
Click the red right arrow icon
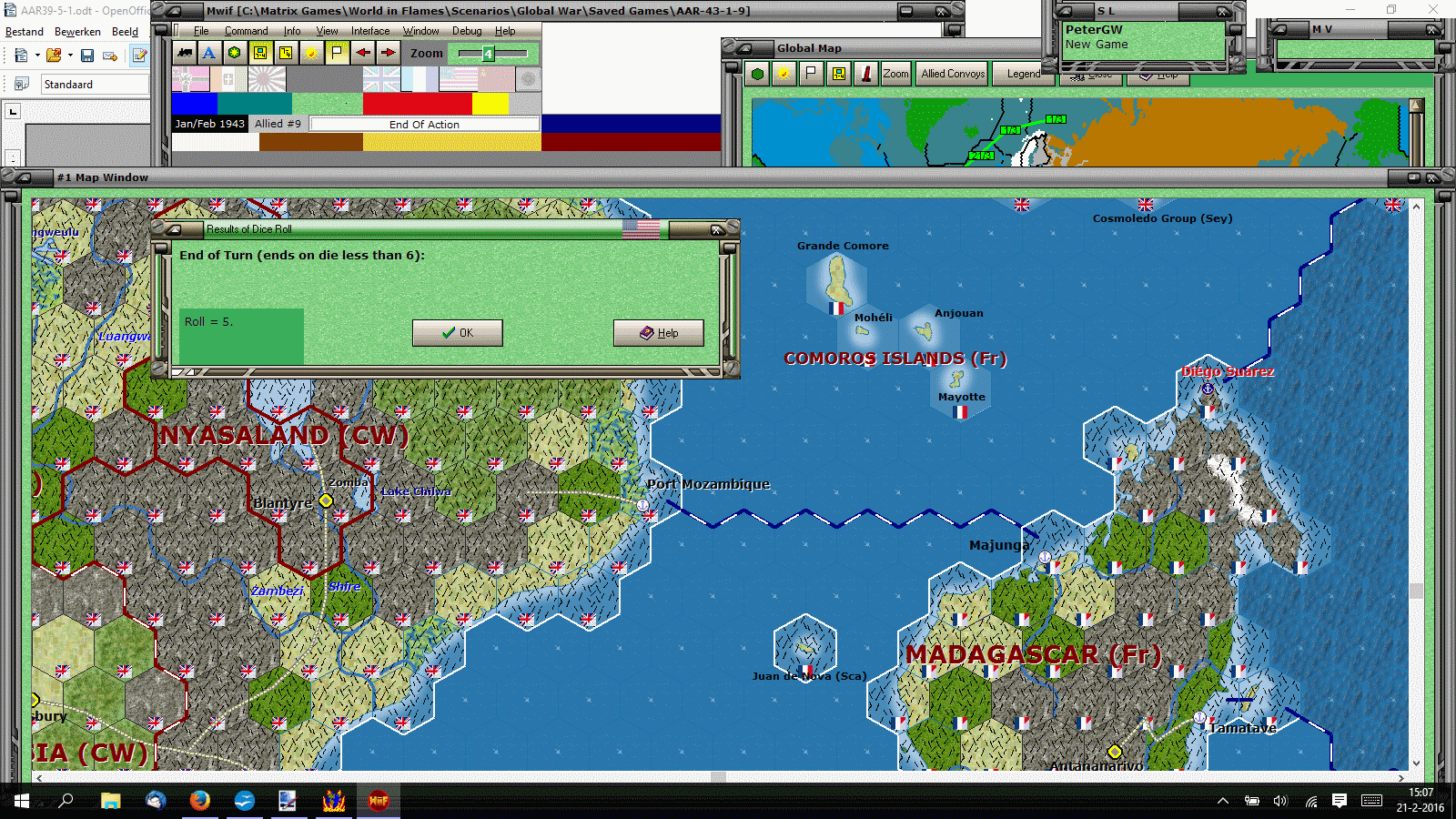point(389,53)
